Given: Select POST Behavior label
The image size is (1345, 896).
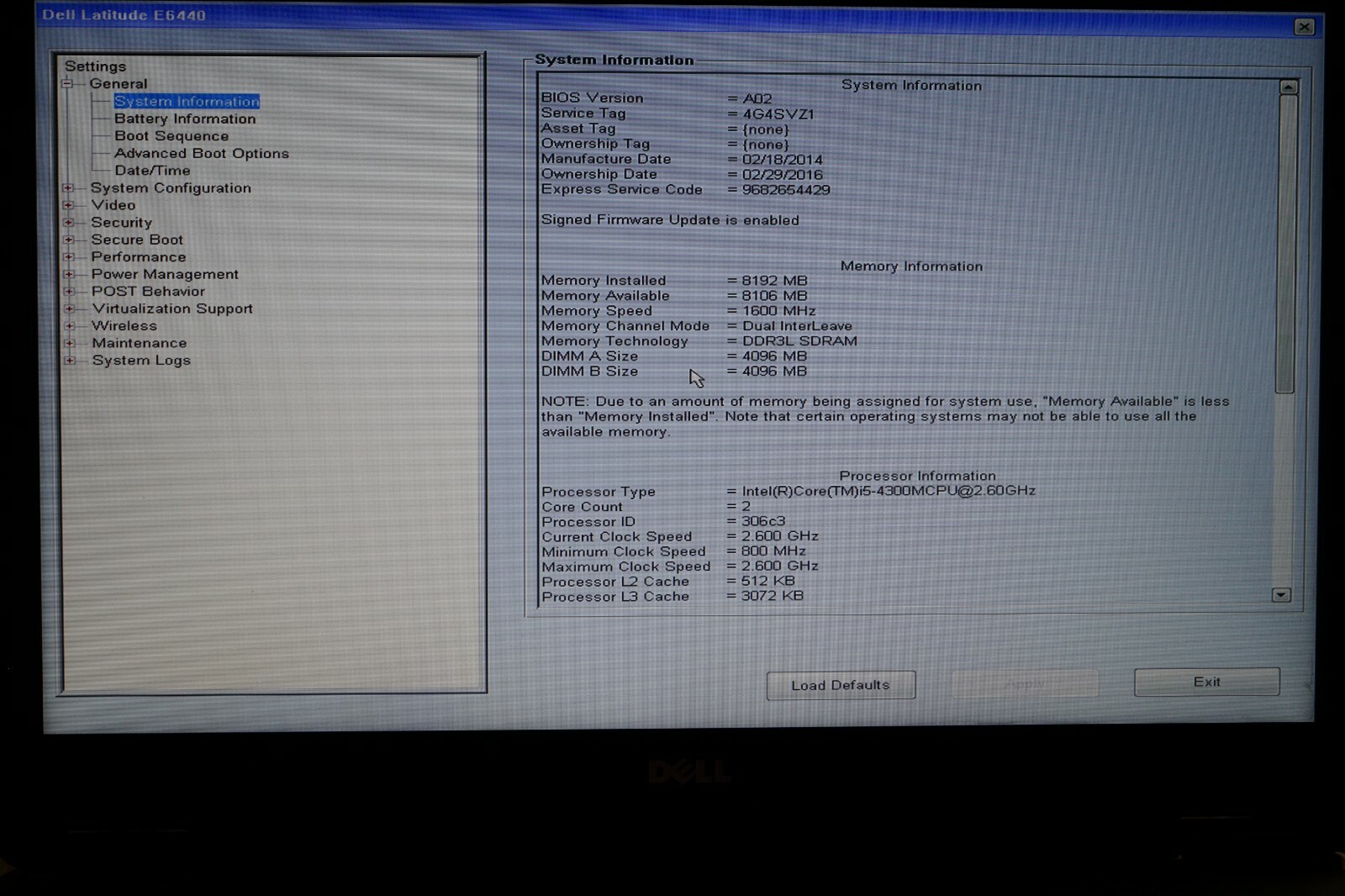Looking at the screenshot, I should click(x=148, y=292).
